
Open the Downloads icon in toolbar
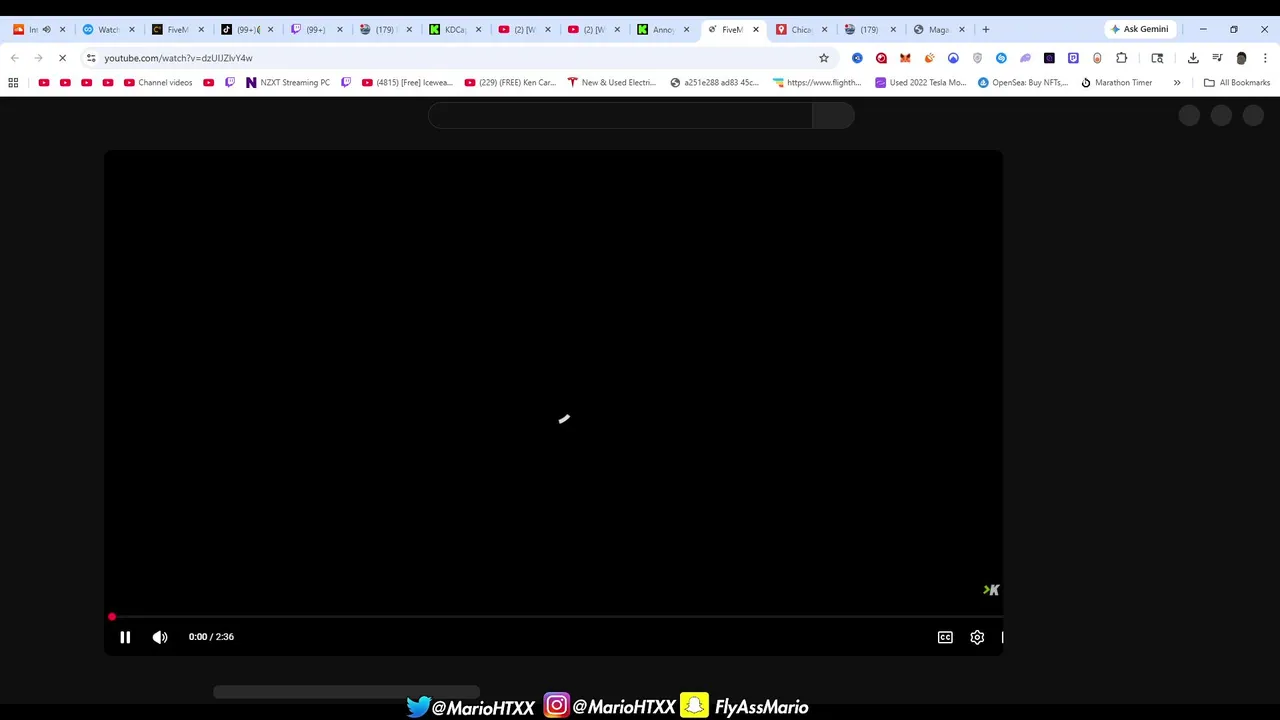[x=1193, y=58]
